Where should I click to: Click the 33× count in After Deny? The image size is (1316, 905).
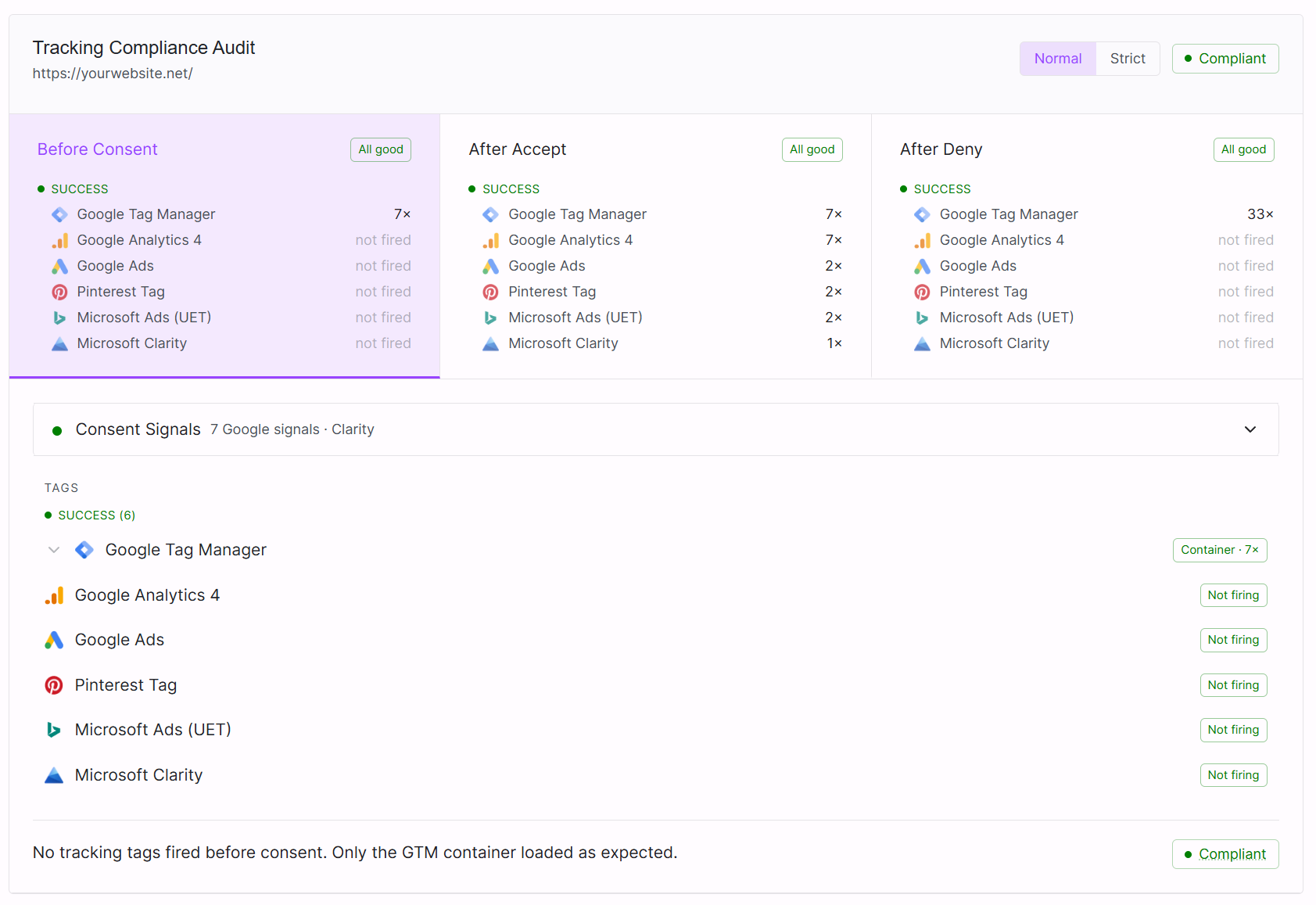1260,214
